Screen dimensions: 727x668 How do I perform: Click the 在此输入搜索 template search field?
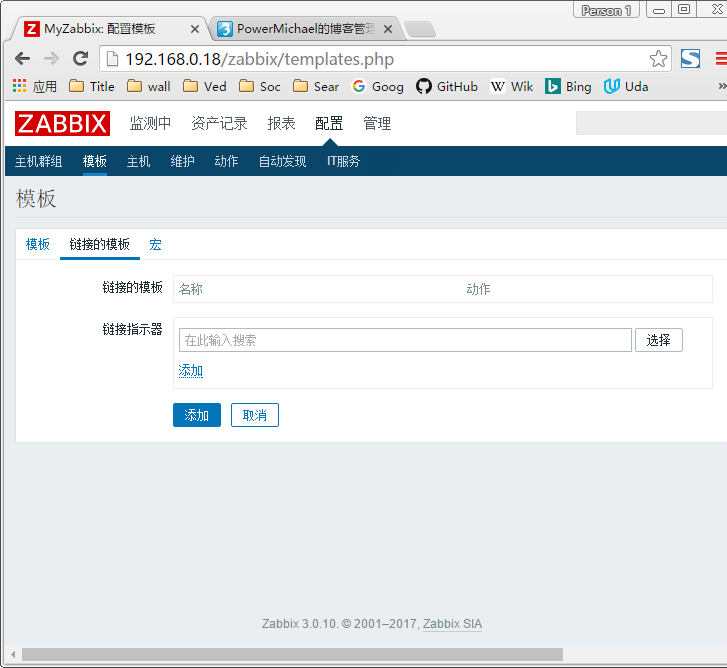point(405,340)
